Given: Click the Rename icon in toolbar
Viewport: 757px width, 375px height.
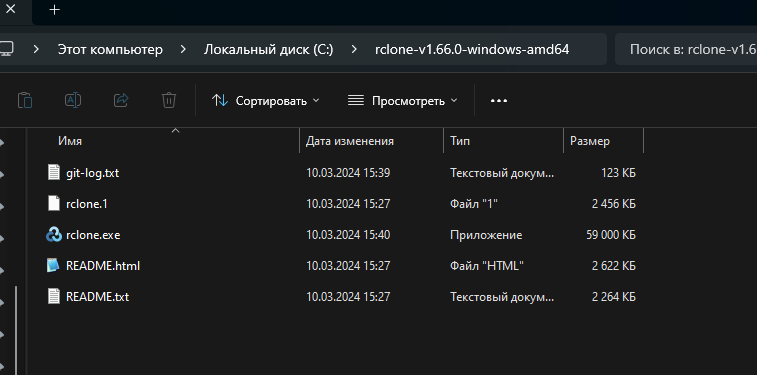Looking at the screenshot, I should pos(72,100).
